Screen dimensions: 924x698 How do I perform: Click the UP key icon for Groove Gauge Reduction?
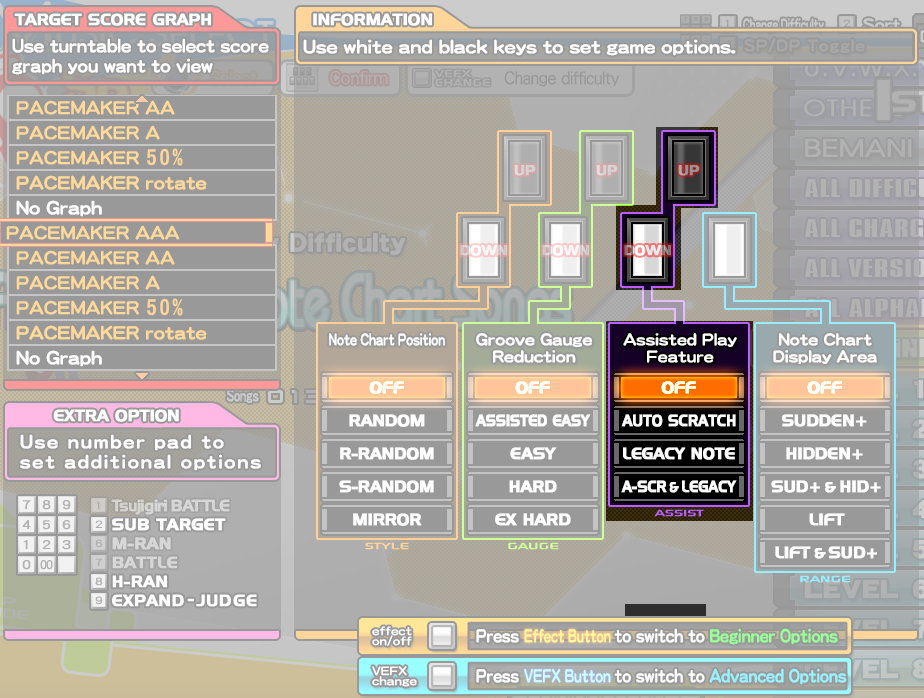(x=606, y=167)
